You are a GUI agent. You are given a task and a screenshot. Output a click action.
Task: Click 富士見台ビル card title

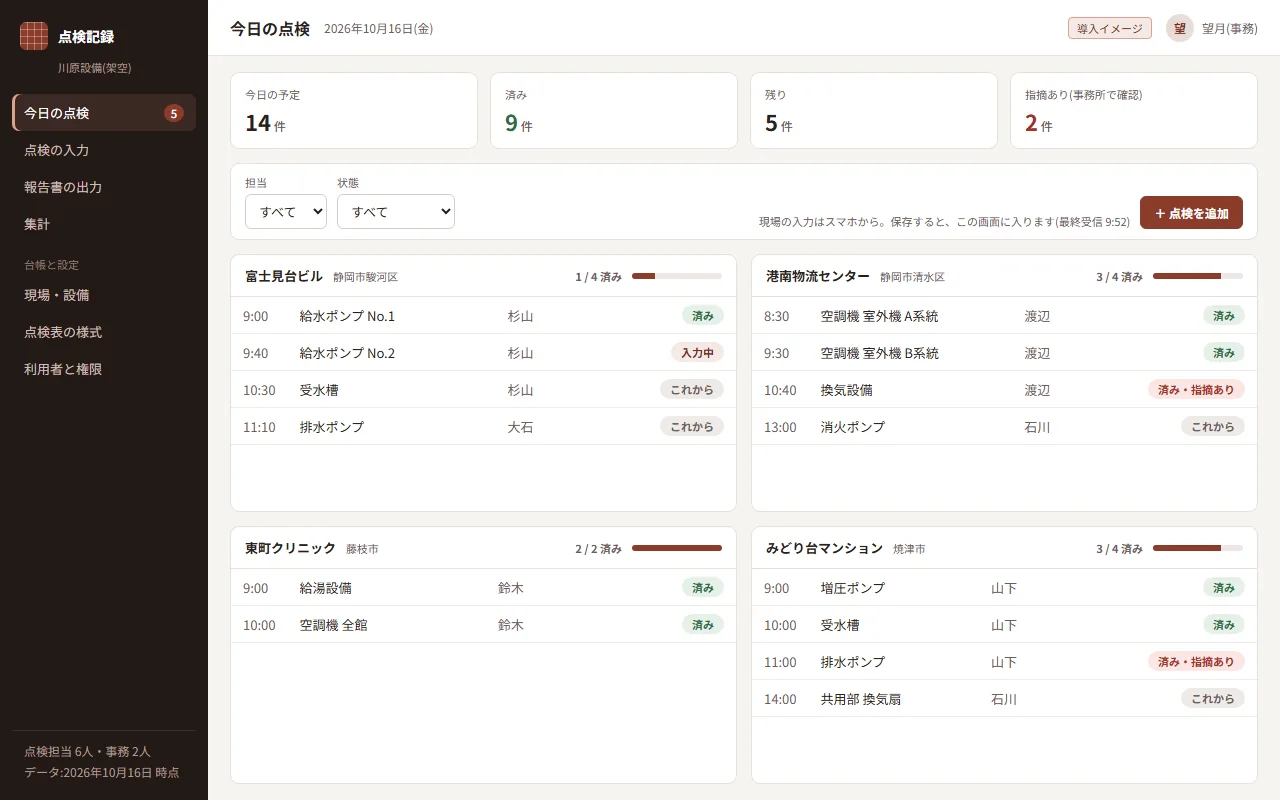pyautogui.click(x=284, y=276)
